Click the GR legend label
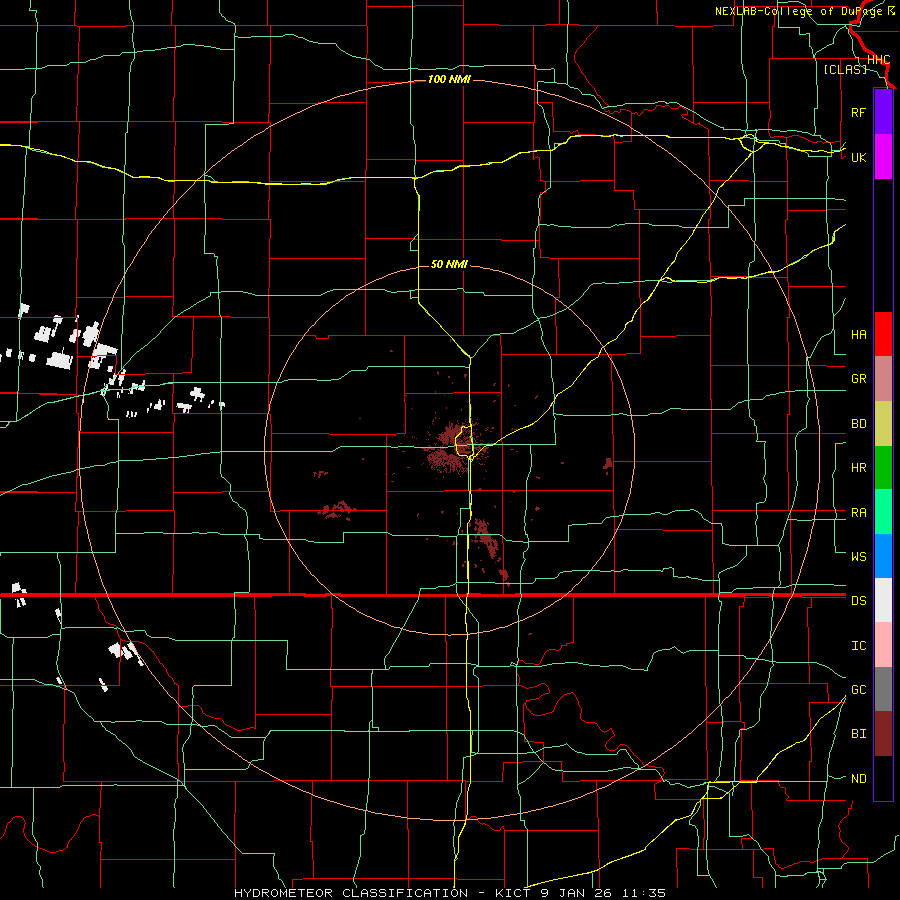This screenshot has height=900, width=900. click(858, 379)
